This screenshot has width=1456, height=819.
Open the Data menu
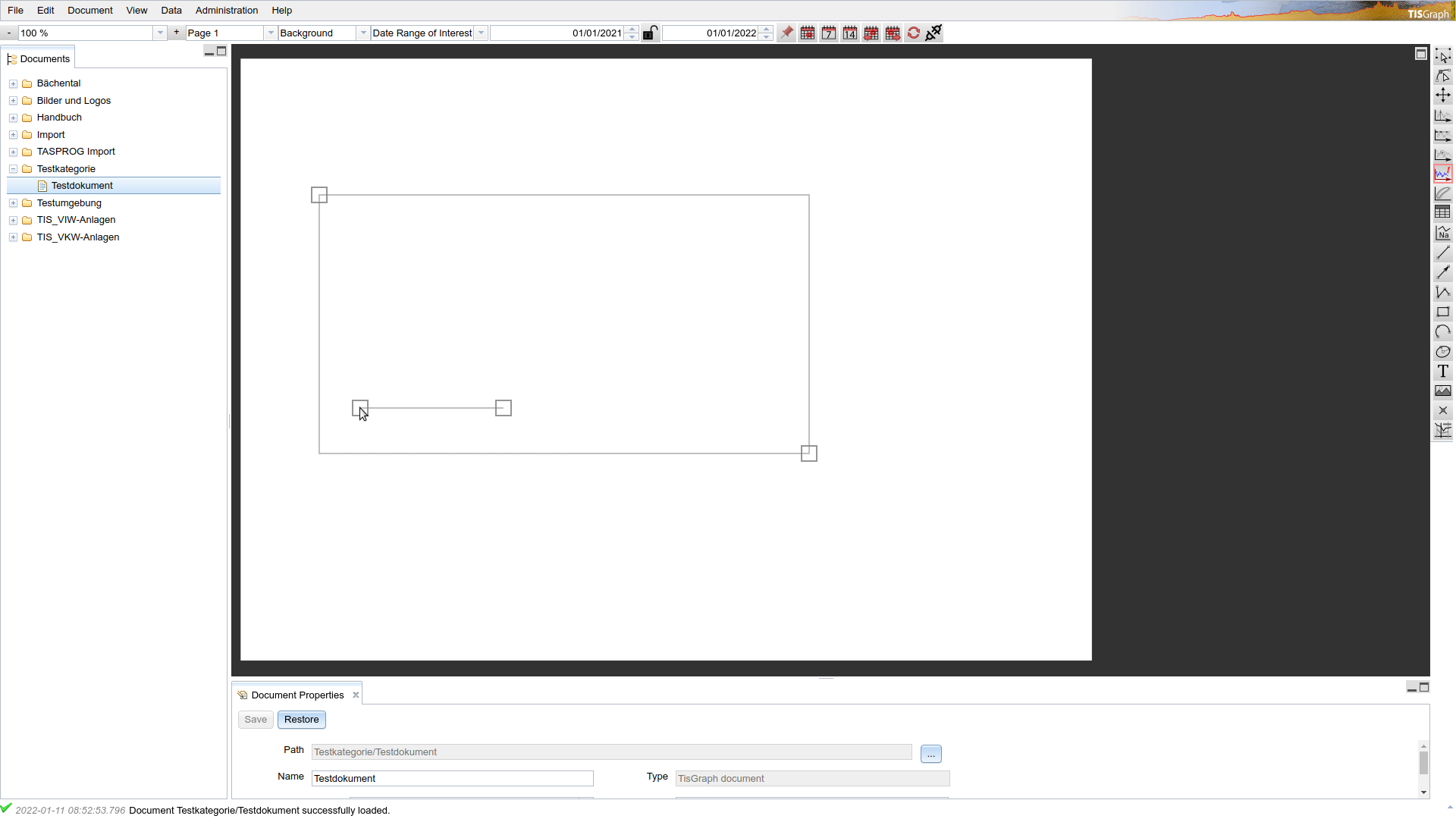click(x=171, y=11)
